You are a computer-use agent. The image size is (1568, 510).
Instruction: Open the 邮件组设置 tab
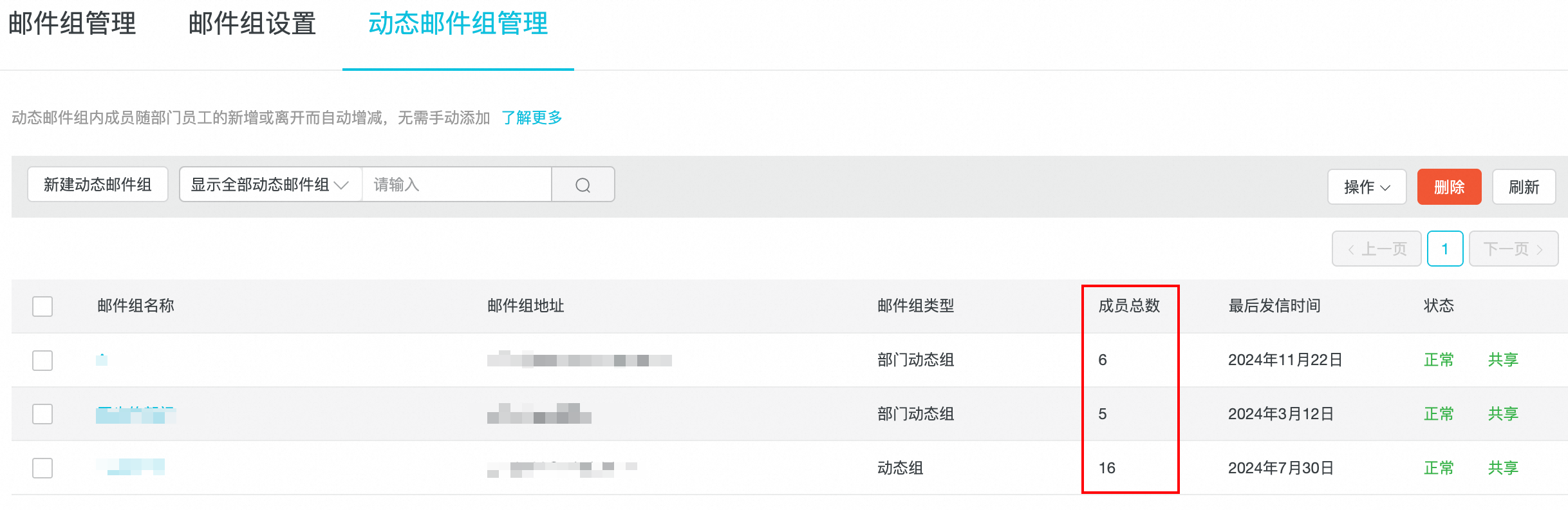coord(252,24)
